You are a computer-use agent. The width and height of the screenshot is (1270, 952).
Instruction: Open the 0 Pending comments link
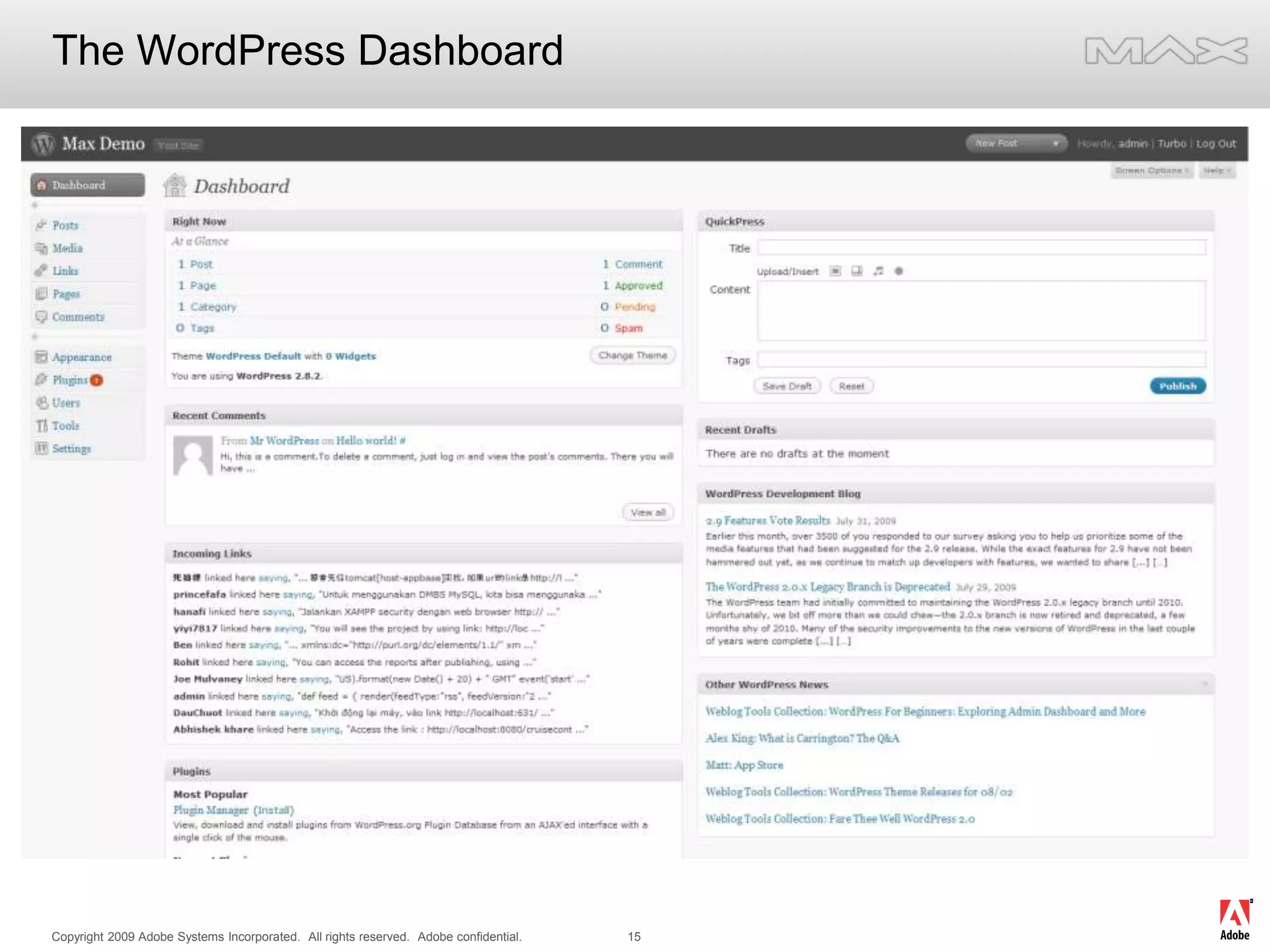(628, 307)
